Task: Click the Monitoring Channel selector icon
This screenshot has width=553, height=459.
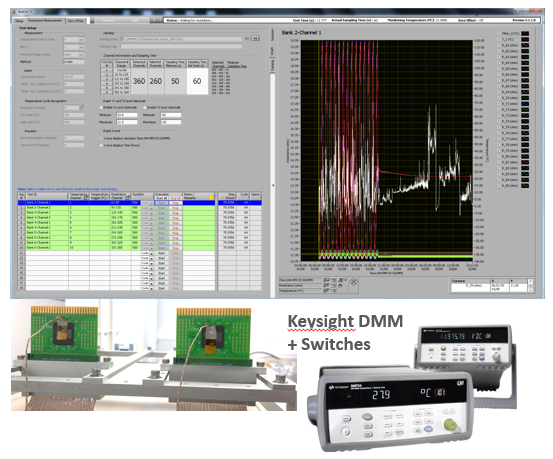Action: (81, 107)
